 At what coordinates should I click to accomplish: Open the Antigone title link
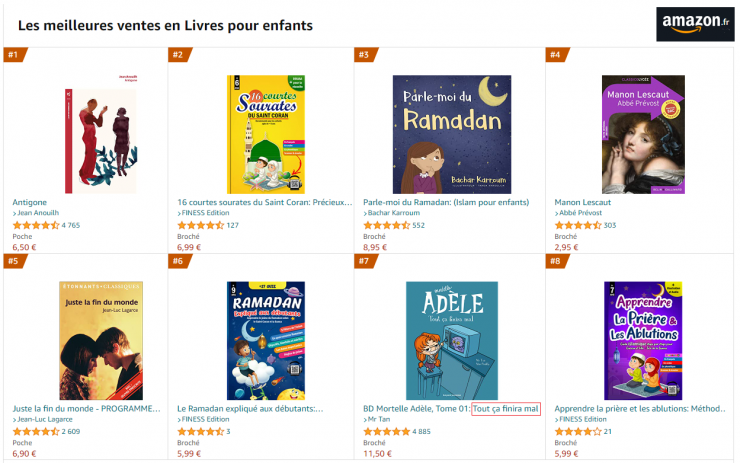pos(30,201)
